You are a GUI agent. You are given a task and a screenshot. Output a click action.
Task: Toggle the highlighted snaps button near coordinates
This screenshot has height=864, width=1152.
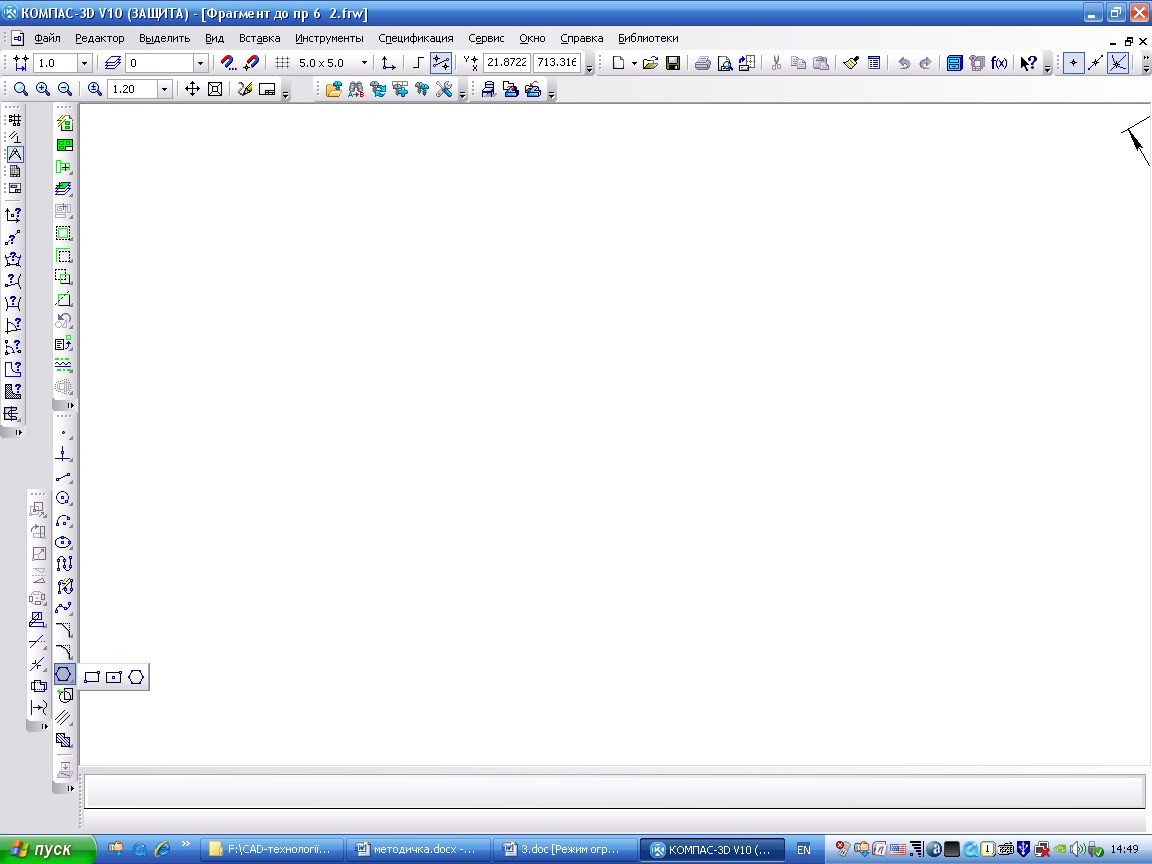(x=441, y=63)
